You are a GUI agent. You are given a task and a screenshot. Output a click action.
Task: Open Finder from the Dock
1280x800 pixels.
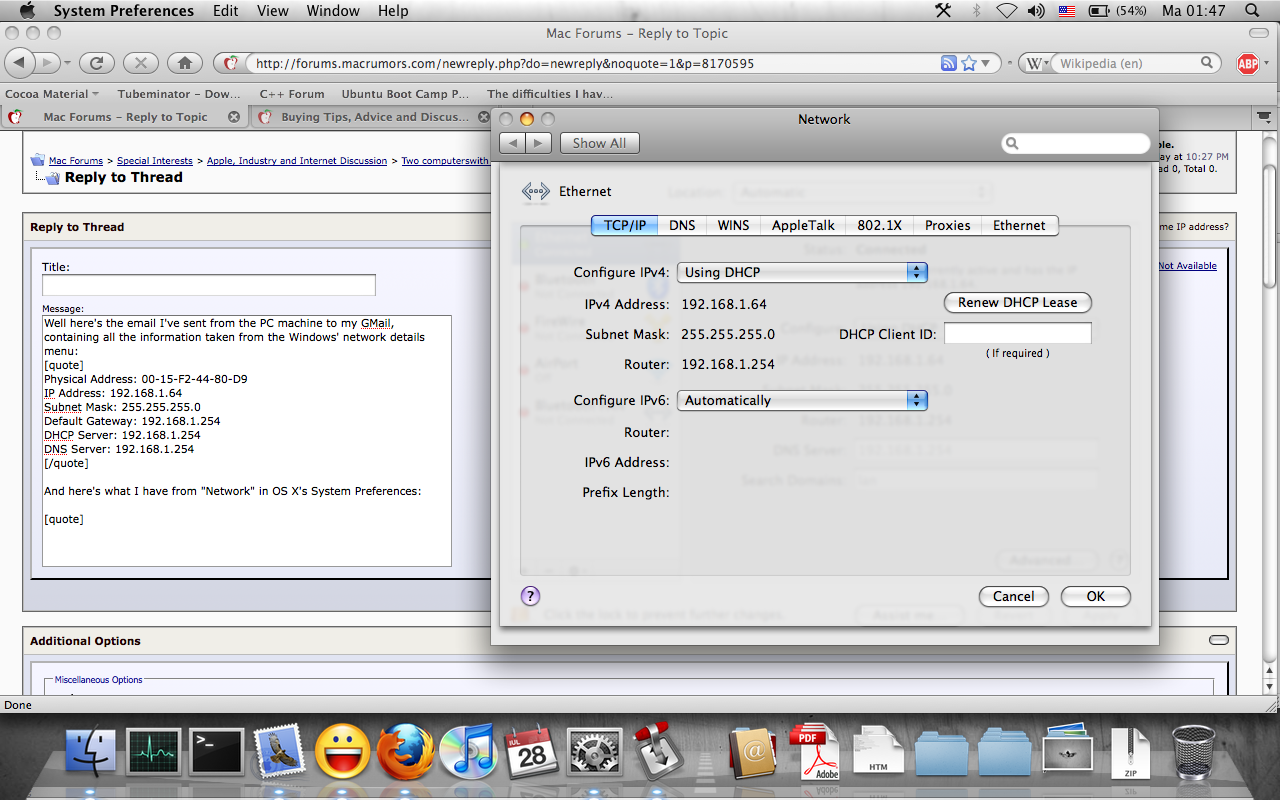90,751
